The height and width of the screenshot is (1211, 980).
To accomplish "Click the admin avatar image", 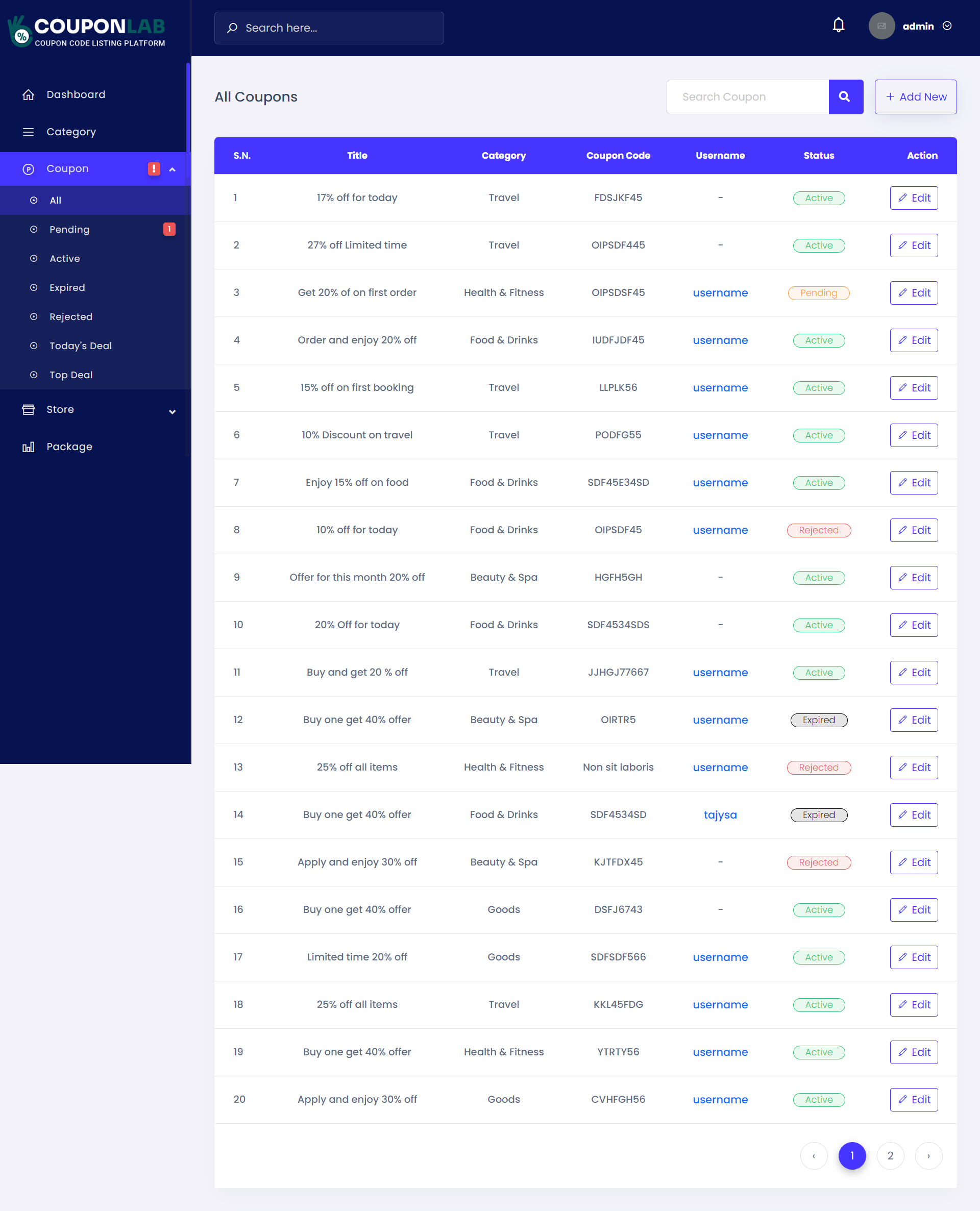I will pos(881,26).
